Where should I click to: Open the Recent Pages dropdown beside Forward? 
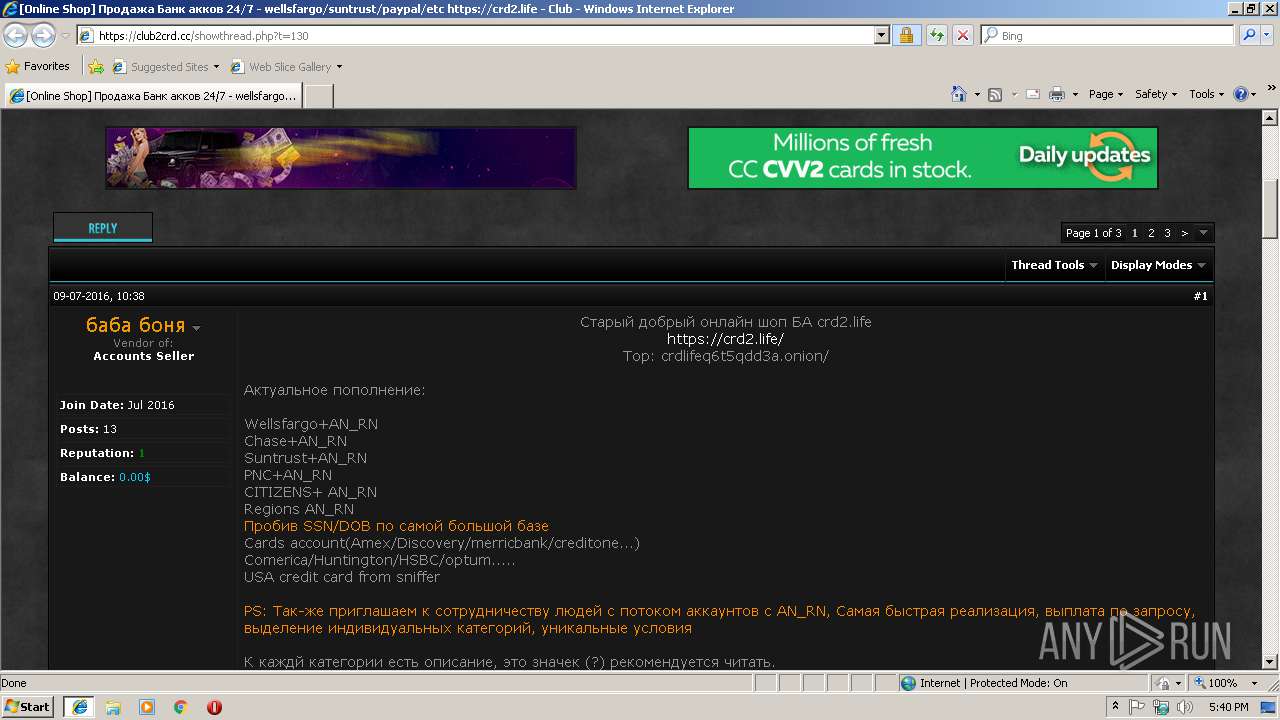coord(65,35)
